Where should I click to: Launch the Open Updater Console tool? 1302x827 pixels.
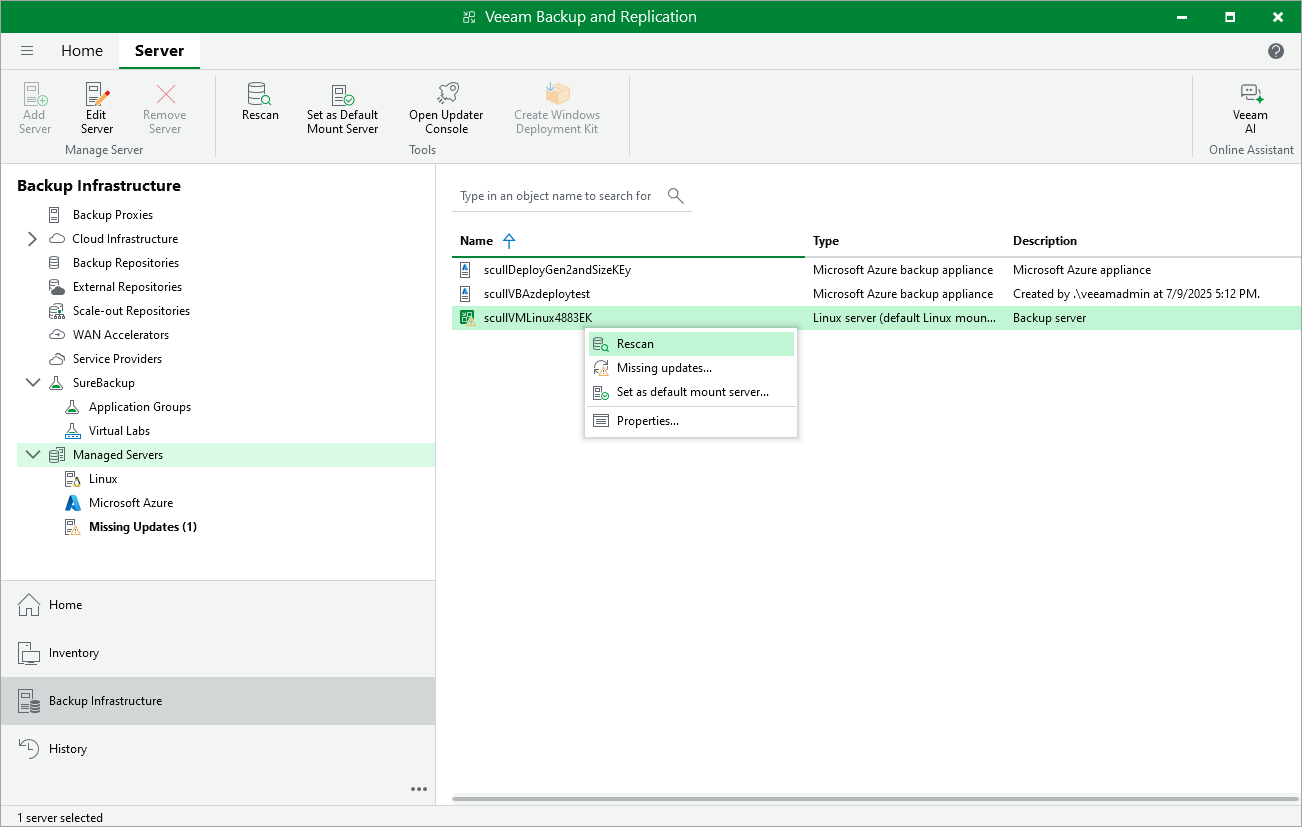(x=446, y=108)
